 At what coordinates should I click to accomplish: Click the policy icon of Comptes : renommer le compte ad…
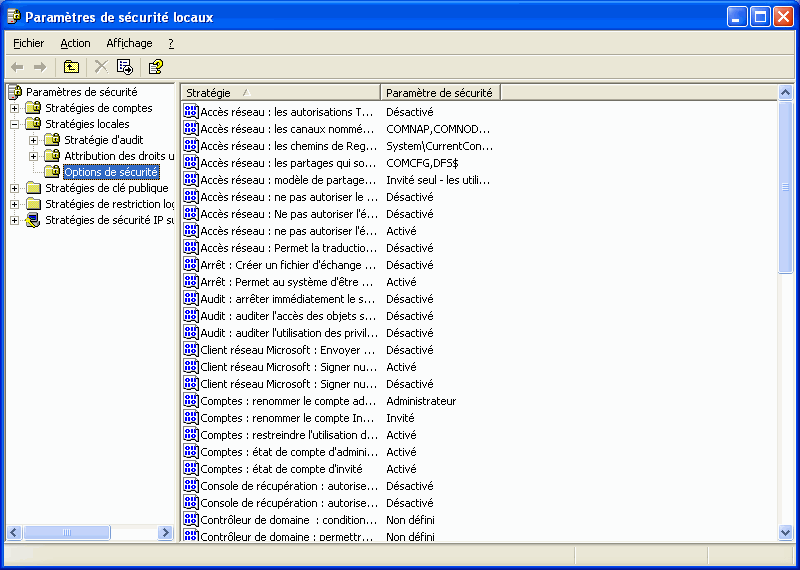(x=191, y=401)
